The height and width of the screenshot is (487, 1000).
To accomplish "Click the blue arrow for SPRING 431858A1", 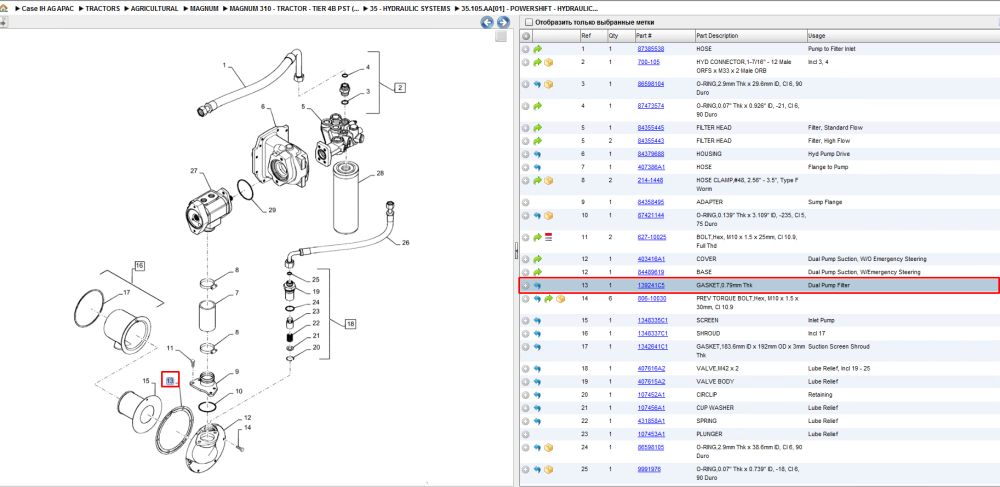I will 538,421.
